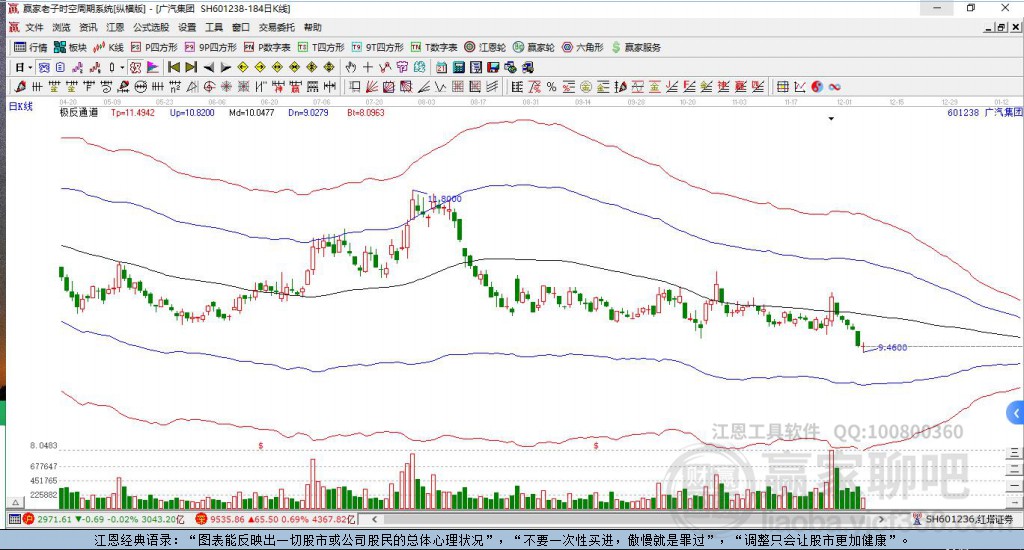The width and height of the screenshot is (1024, 550).
Task: Open the 六角形 hexagon tool
Action: point(583,47)
